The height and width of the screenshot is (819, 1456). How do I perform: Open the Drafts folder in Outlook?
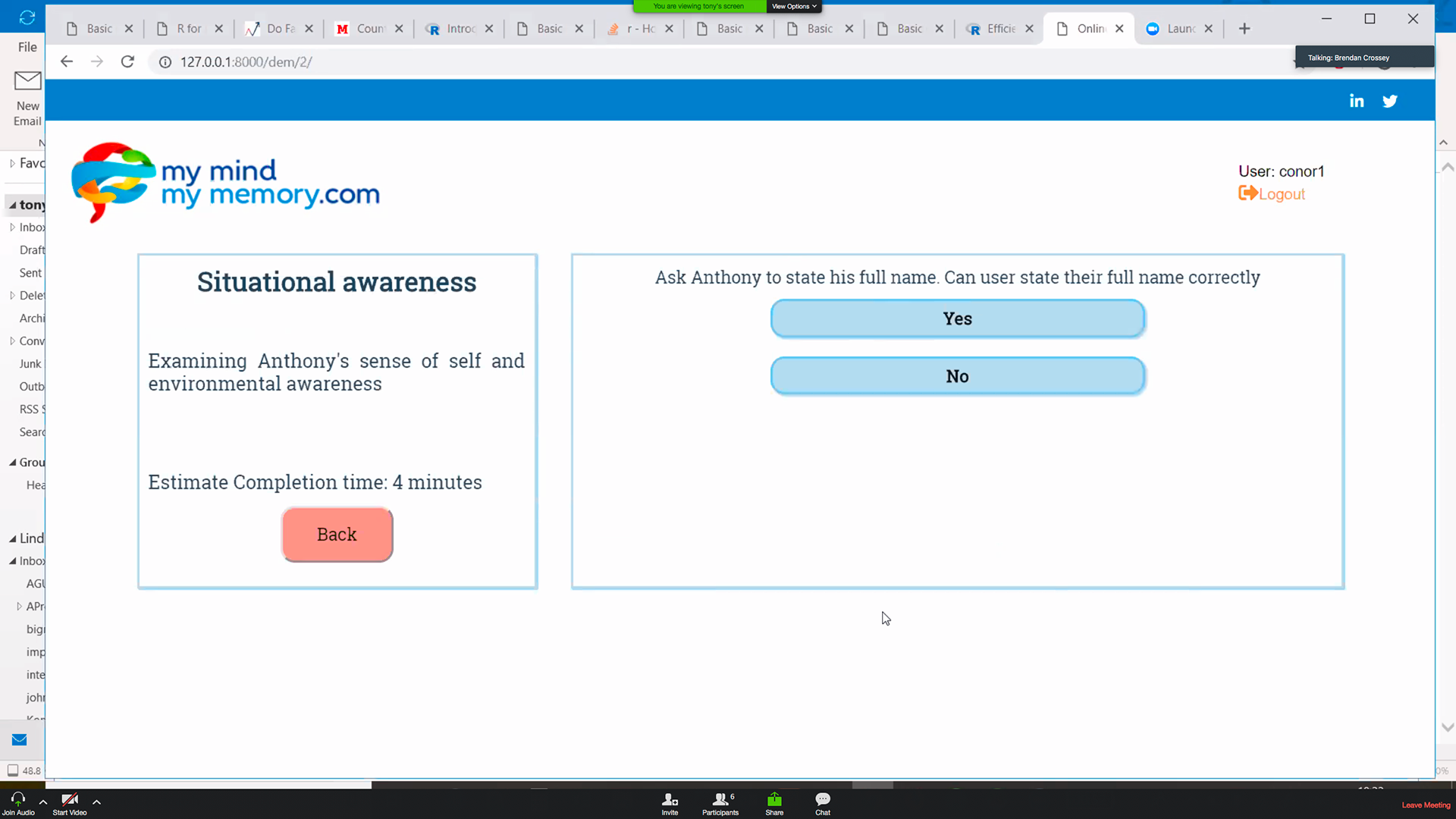32,250
